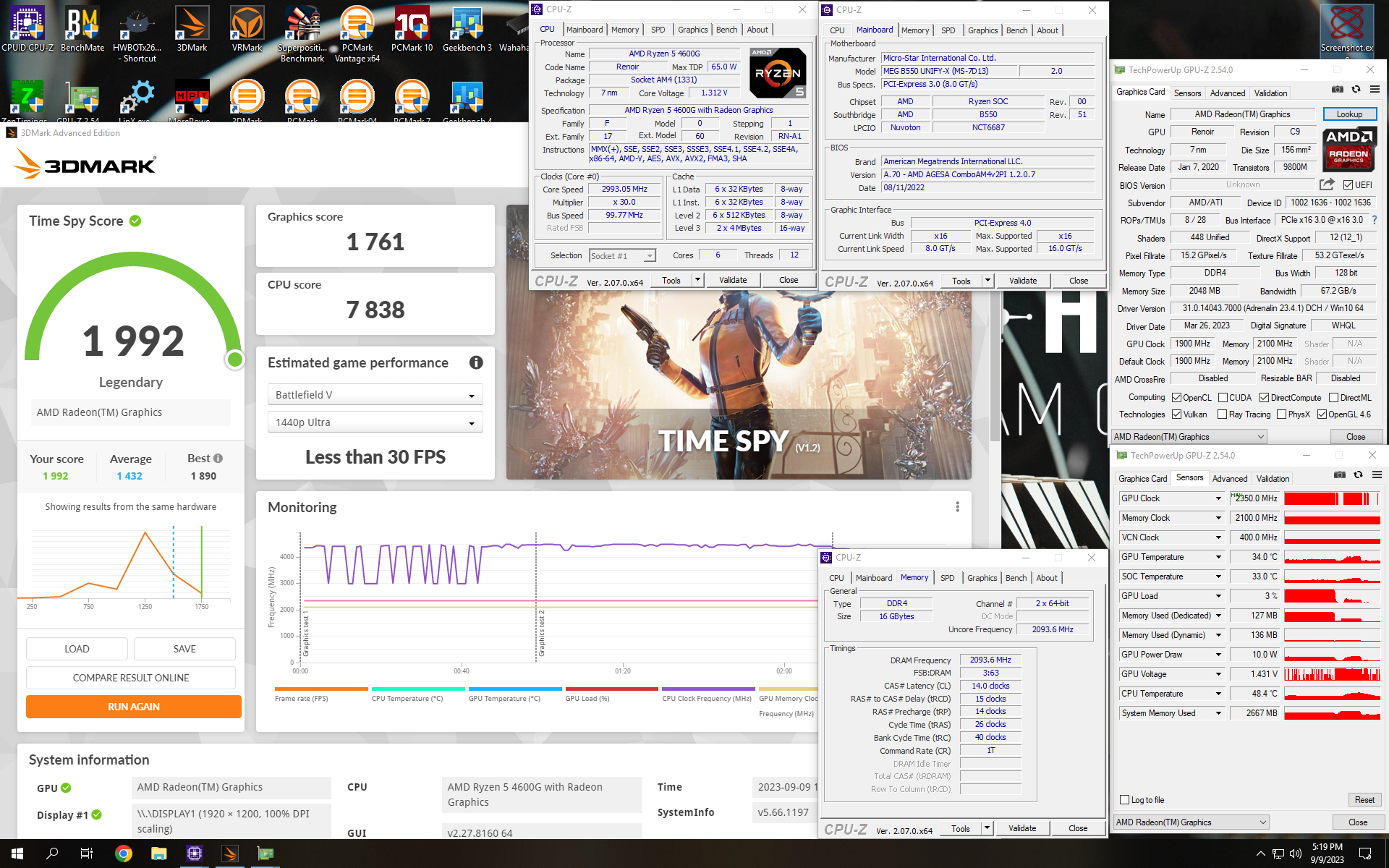
Task: Open the CPUID CPU-Z desktop shortcut
Action: click(x=27, y=29)
